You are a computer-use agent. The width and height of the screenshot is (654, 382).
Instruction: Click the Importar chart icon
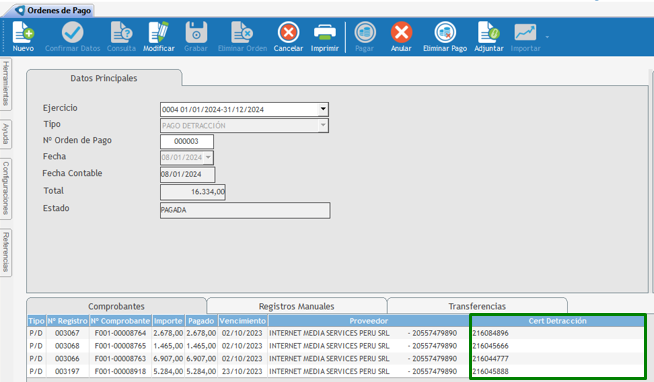[x=525, y=33]
